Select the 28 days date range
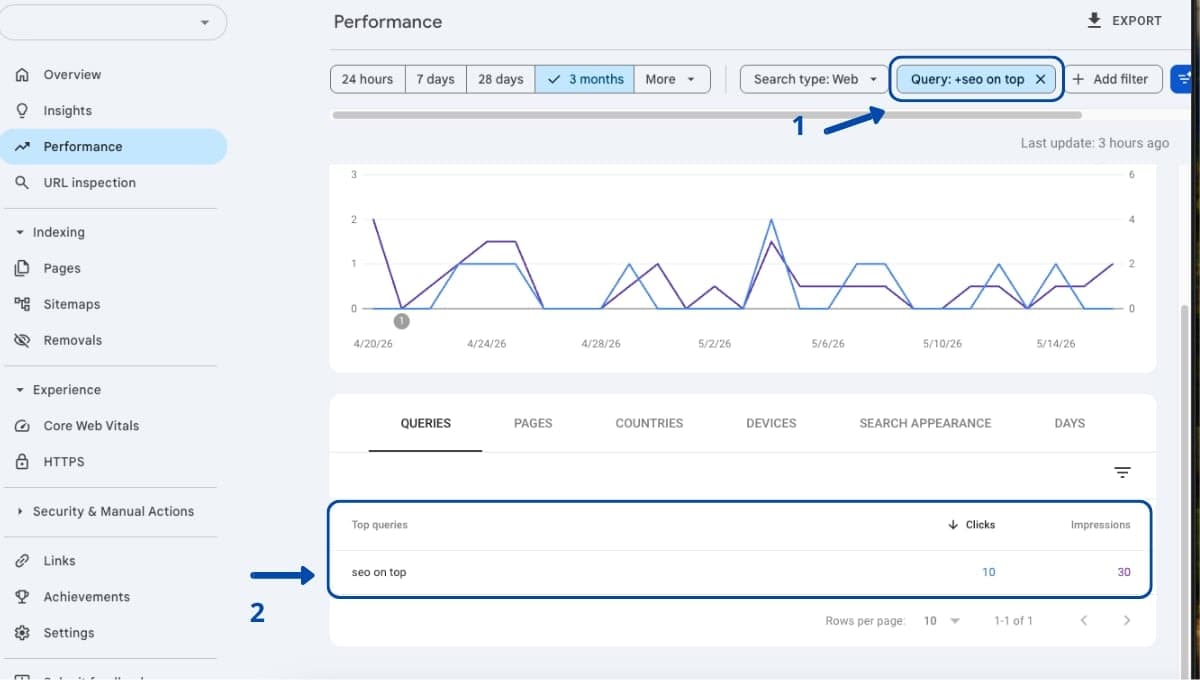This screenshot has width=1200, height=680. tap(500, 79)
